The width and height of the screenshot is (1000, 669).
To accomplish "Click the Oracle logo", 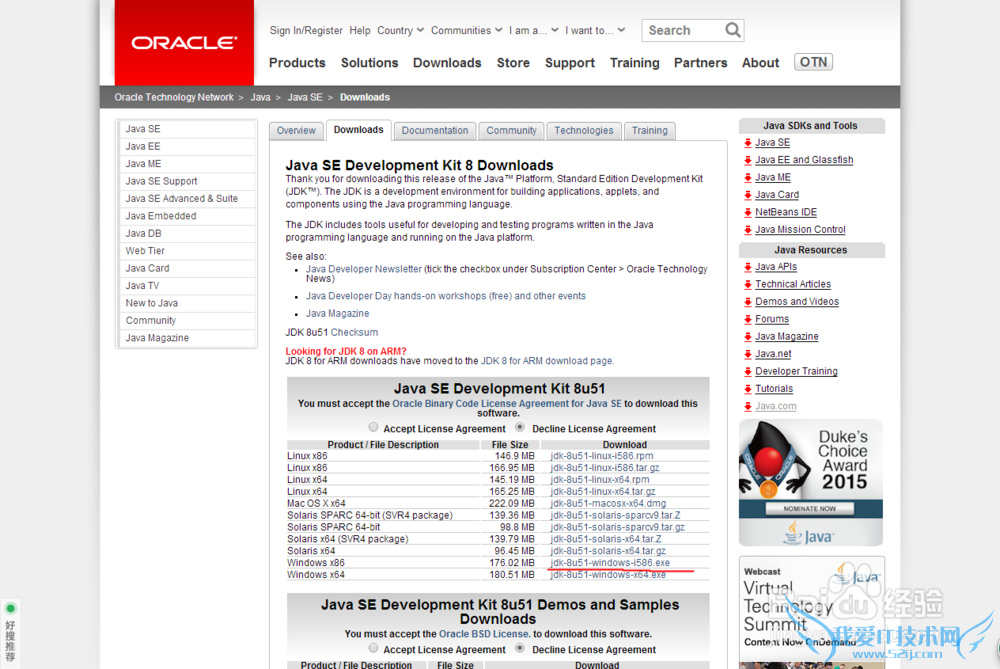I will (184, 43).
